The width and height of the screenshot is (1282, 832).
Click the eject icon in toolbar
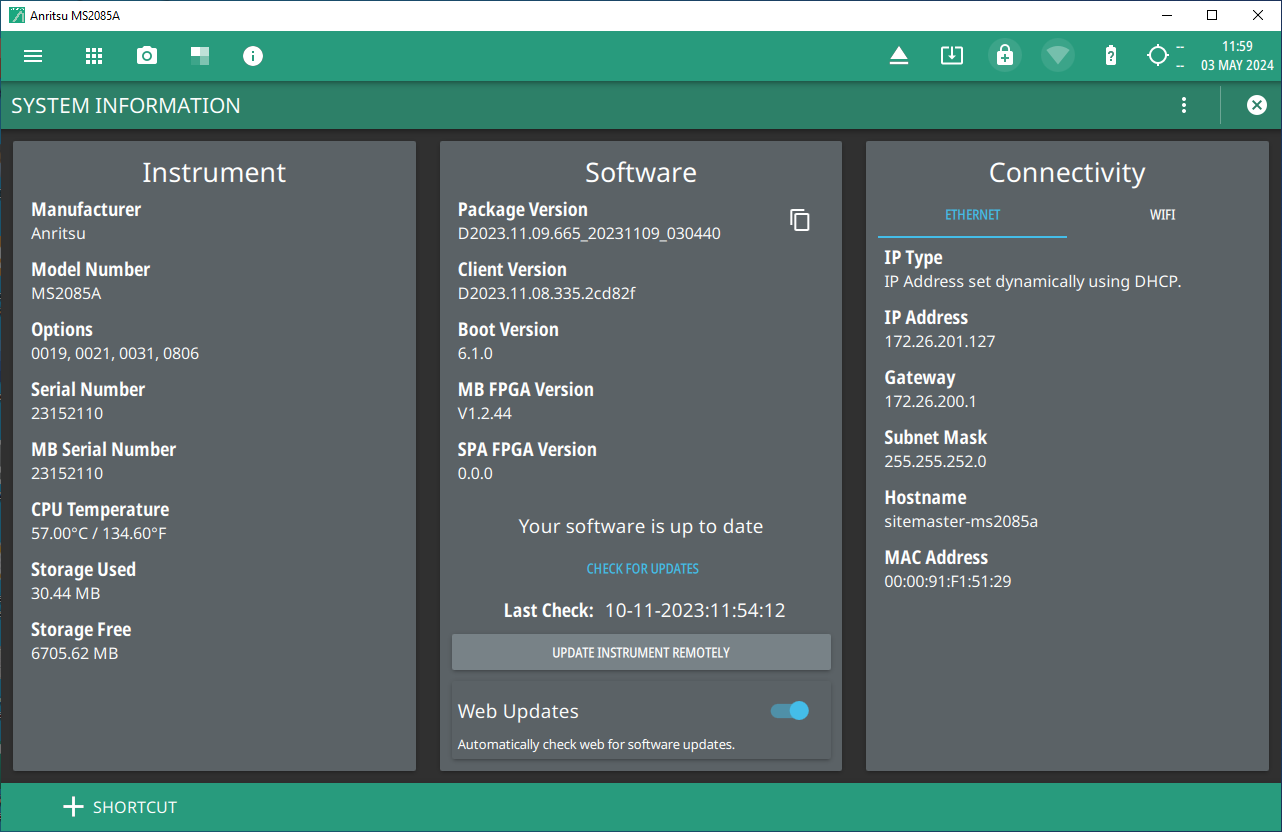point(899,56)
